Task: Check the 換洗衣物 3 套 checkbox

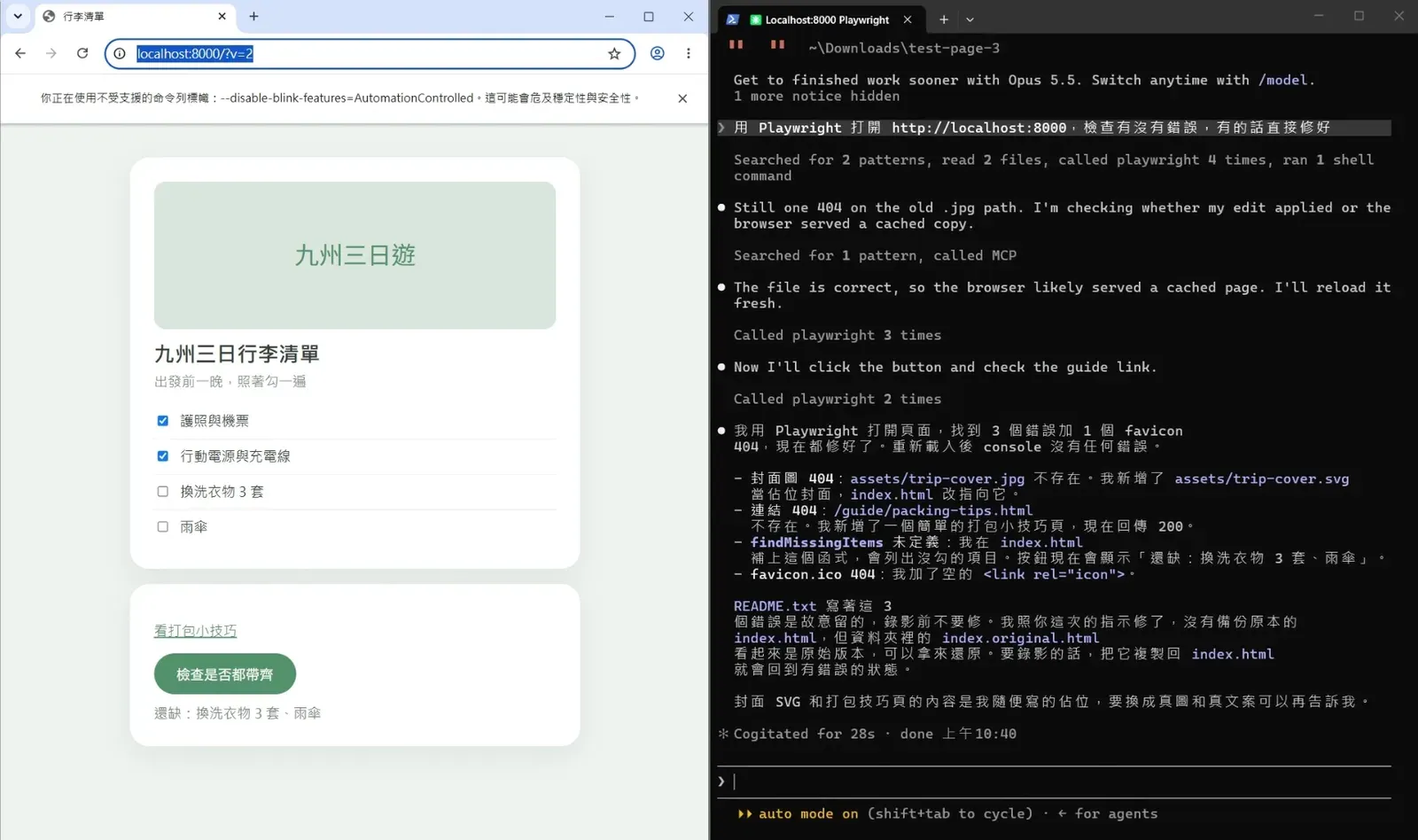Action: coord(163,492)
